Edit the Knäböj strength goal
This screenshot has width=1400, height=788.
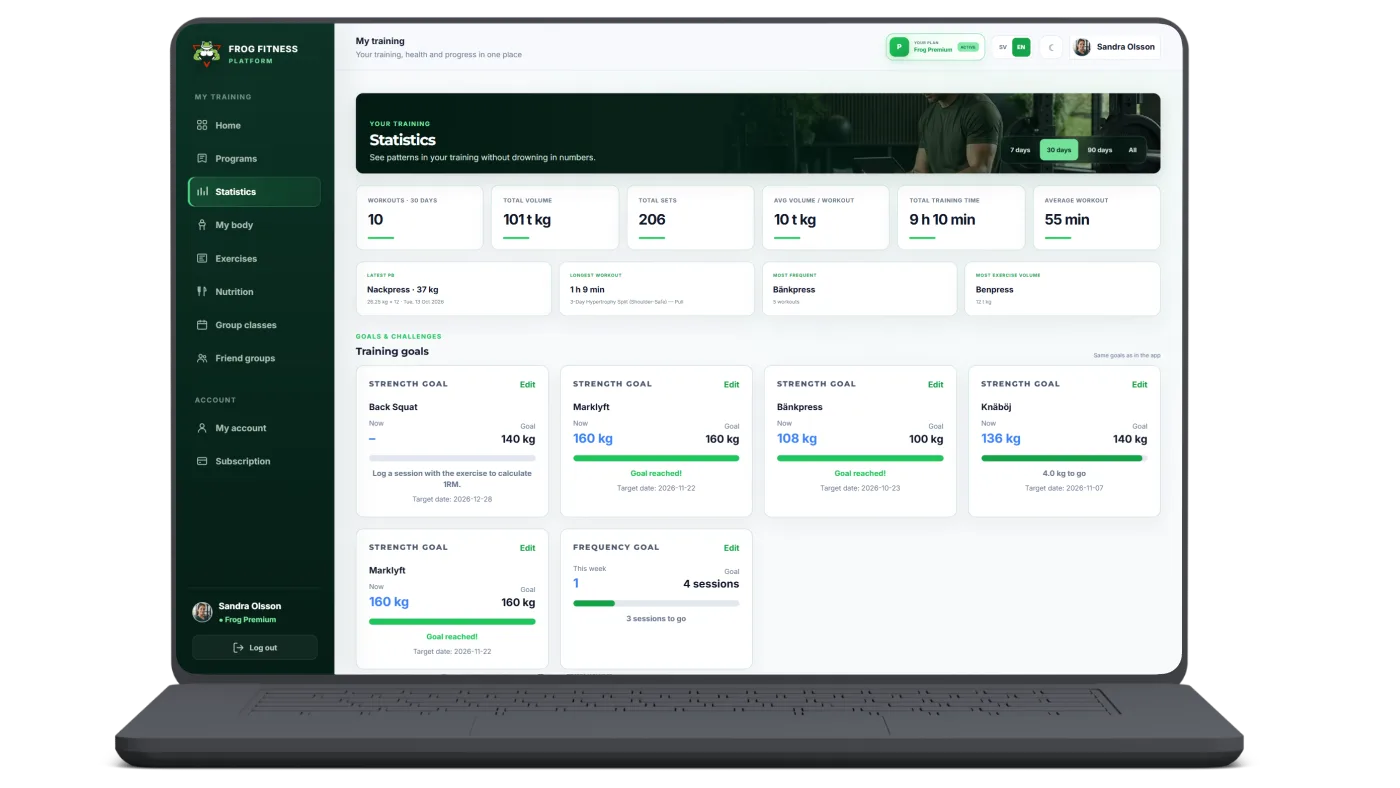pyautogui.click(x=1139, y=384)
